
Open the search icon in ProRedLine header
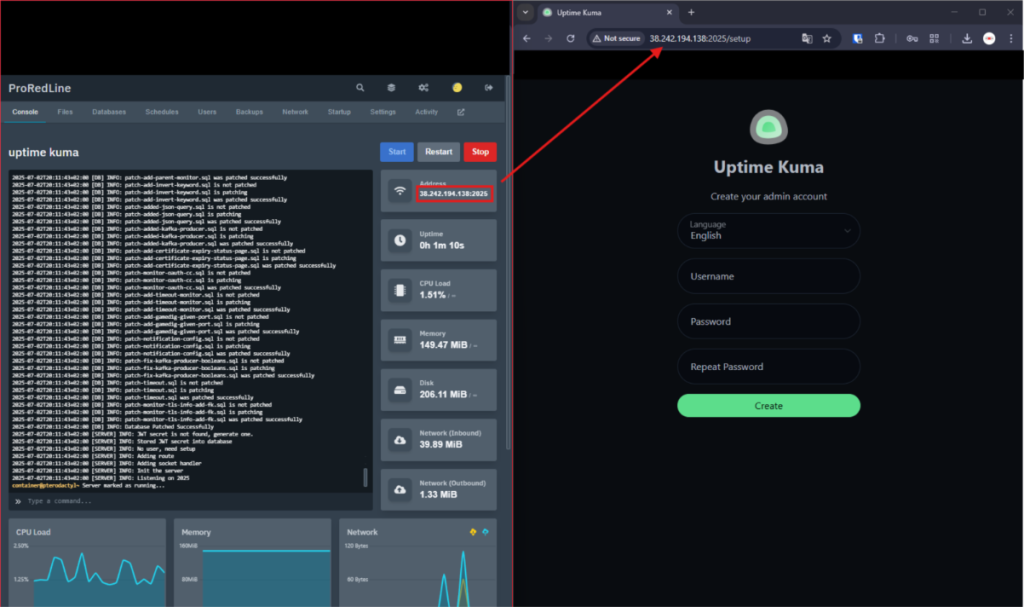(x=360, y=88)
